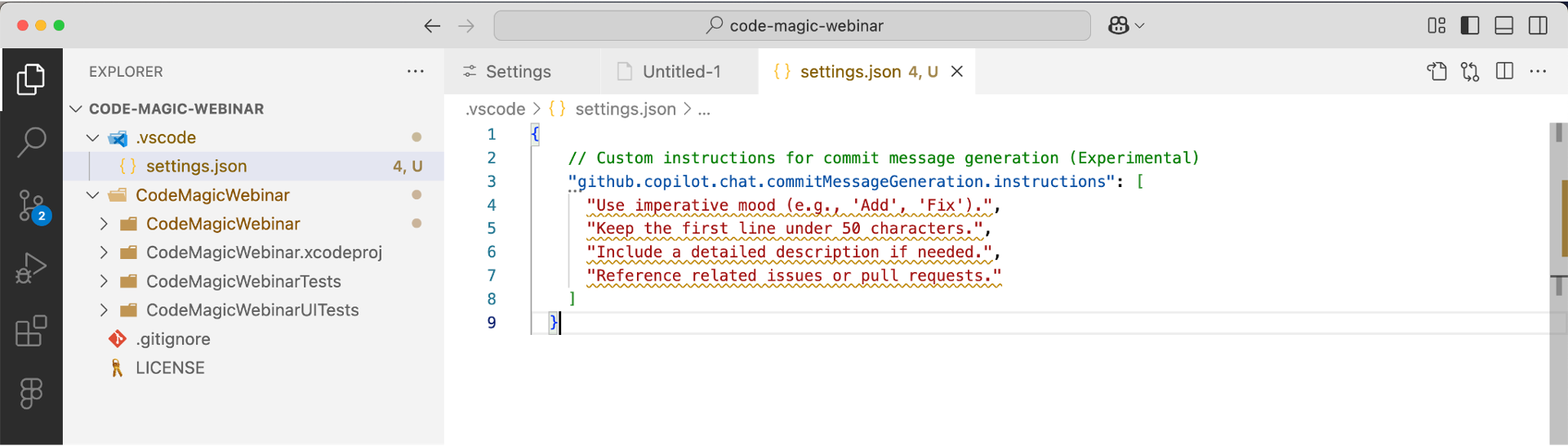Screen dimensions: 1568x446
Task: Open the Copilot menu icon in title bar
Action: (x=1118, y=25)
